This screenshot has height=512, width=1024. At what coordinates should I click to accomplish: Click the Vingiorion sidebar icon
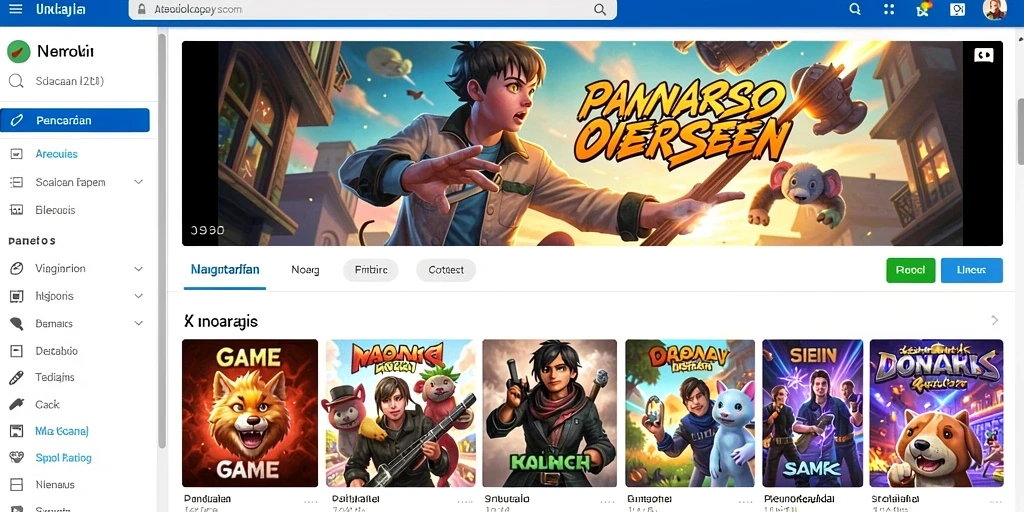pos(16,268)
